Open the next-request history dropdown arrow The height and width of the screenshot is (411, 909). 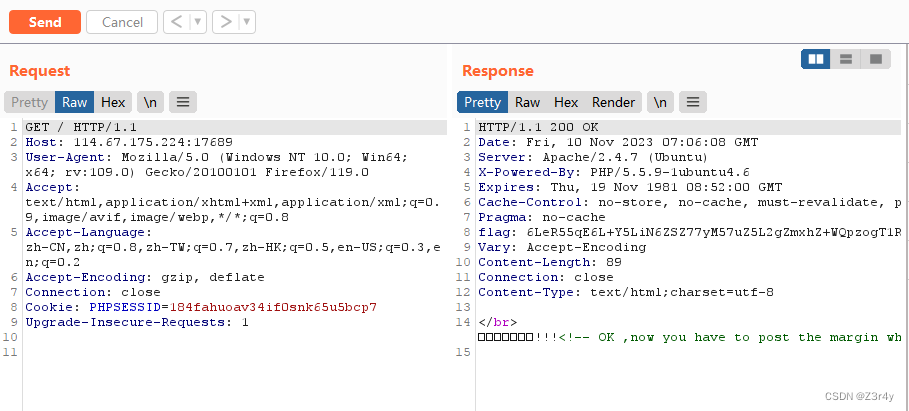point(248,22)
